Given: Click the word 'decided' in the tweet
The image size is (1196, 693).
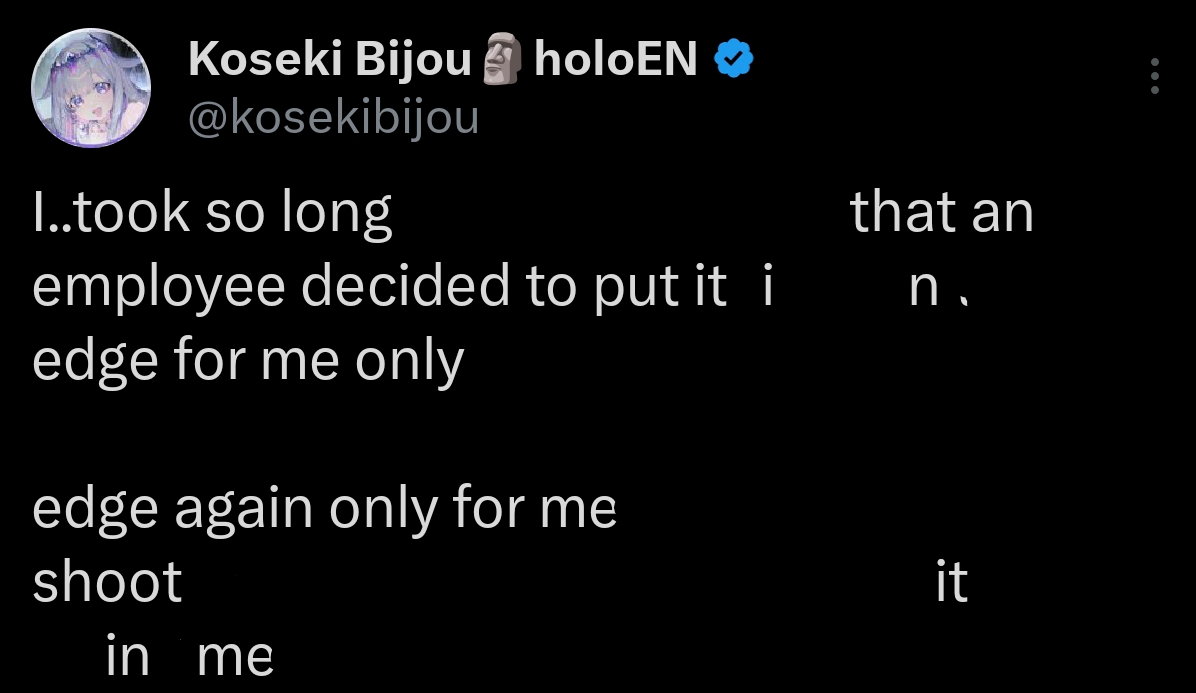Looking at the screenshot, I should [405, 284].
